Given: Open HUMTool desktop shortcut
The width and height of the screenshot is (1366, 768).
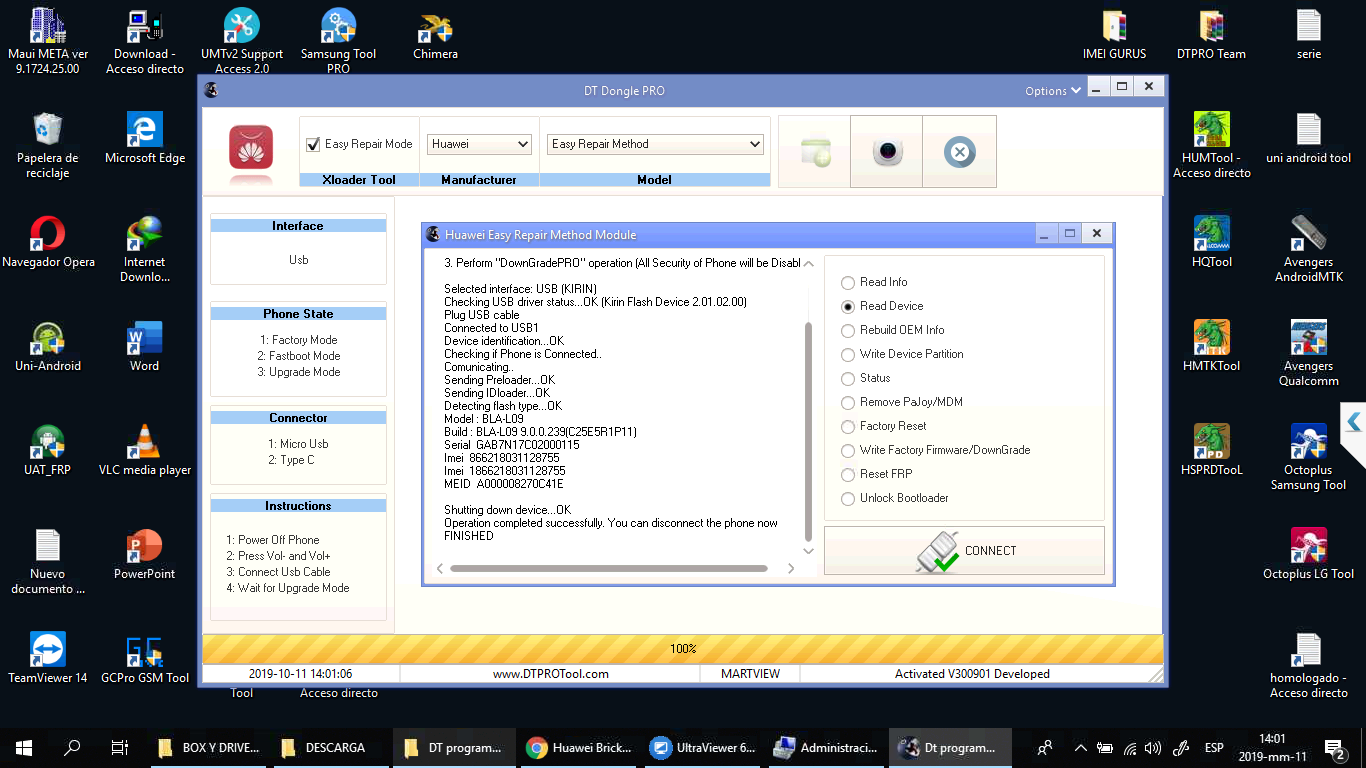Looking at the screenshot, I should [1212, 145].
